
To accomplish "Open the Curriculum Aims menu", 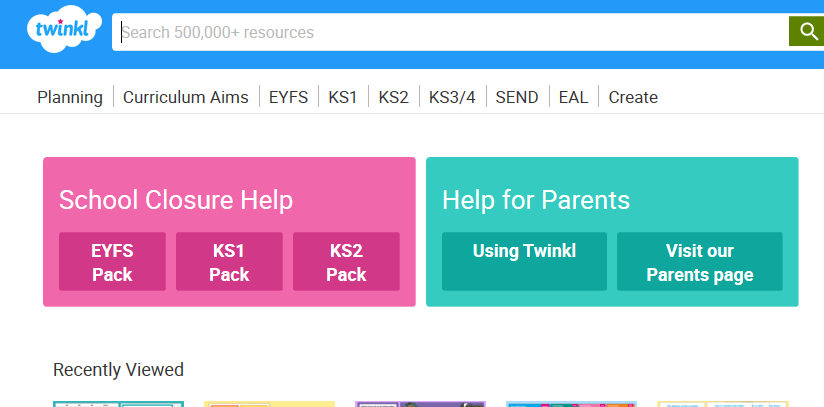I will (x=186, y=97).
